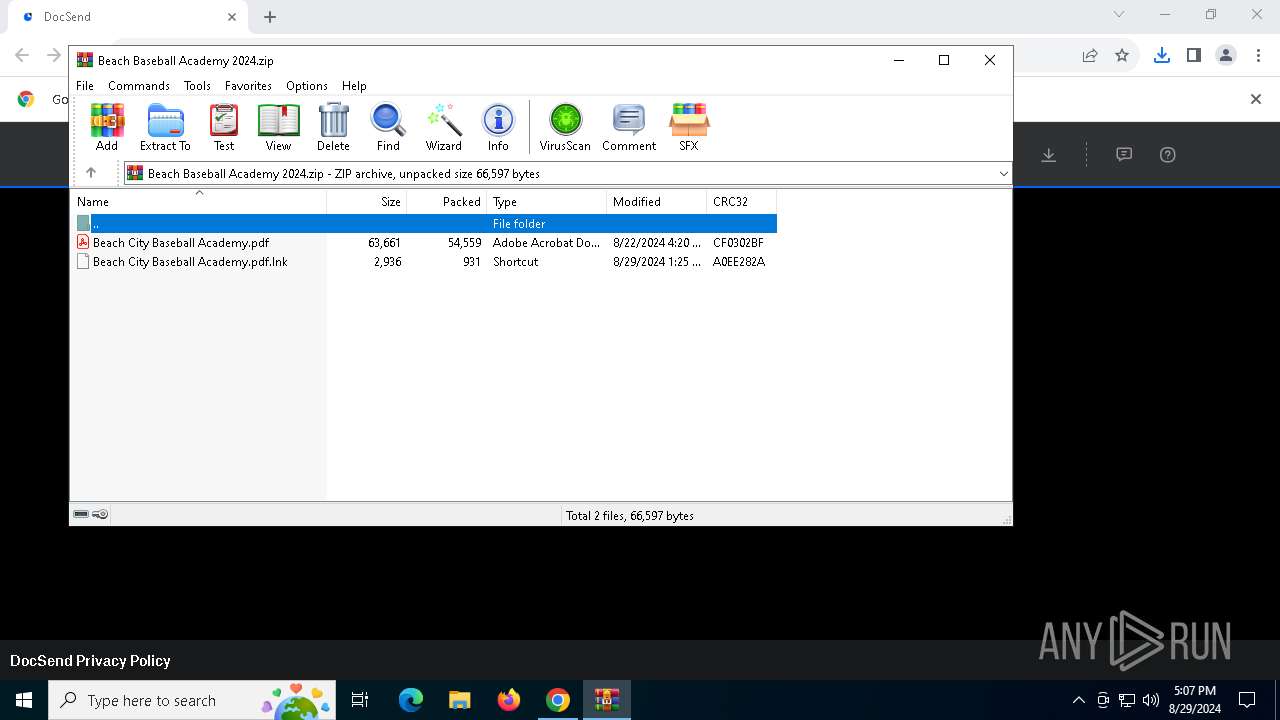Open the Windows Start menu
1280x720 pixels.
click(24, 700)
